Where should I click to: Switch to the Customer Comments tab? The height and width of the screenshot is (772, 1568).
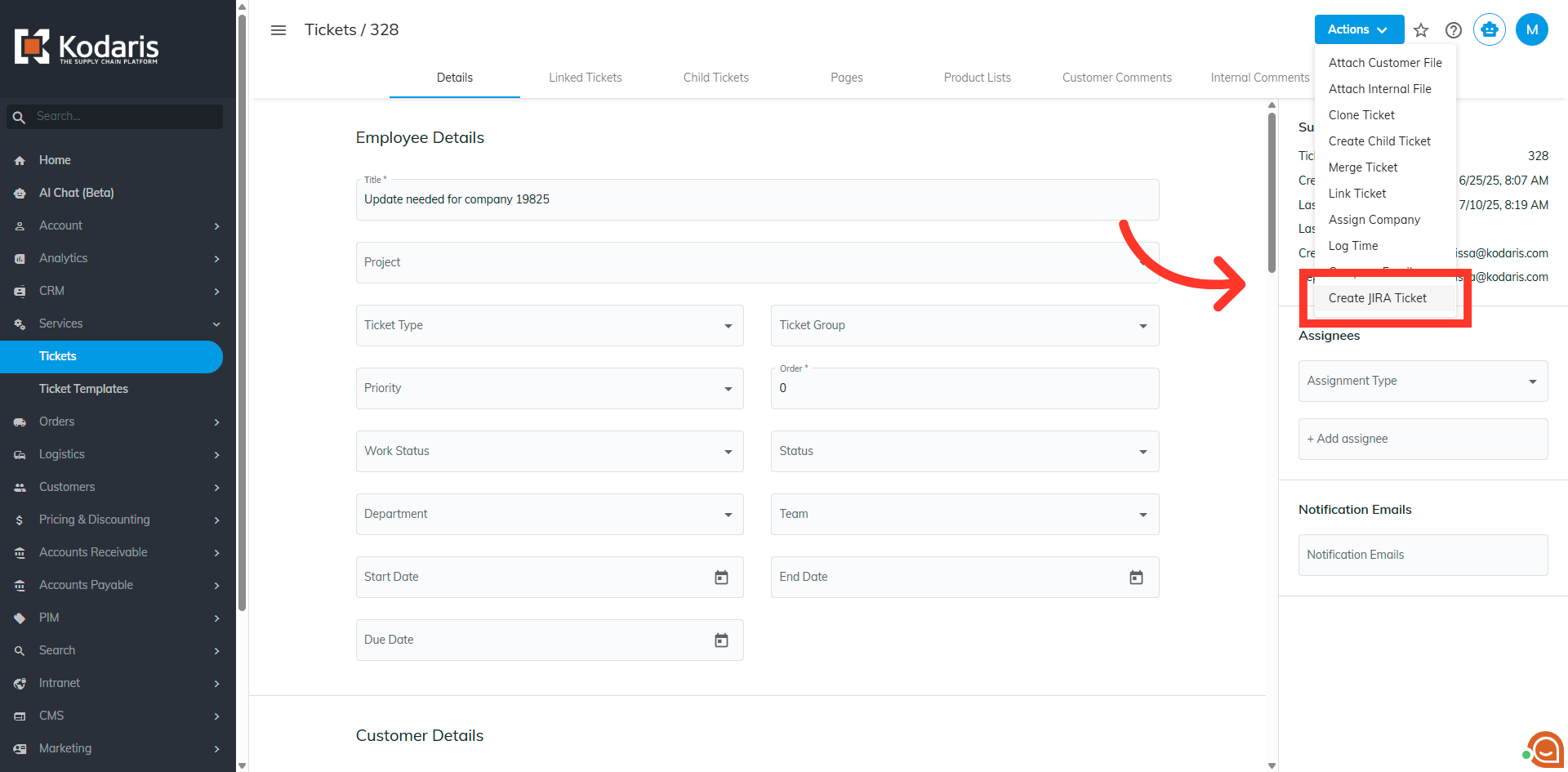tap(1117, 78)
